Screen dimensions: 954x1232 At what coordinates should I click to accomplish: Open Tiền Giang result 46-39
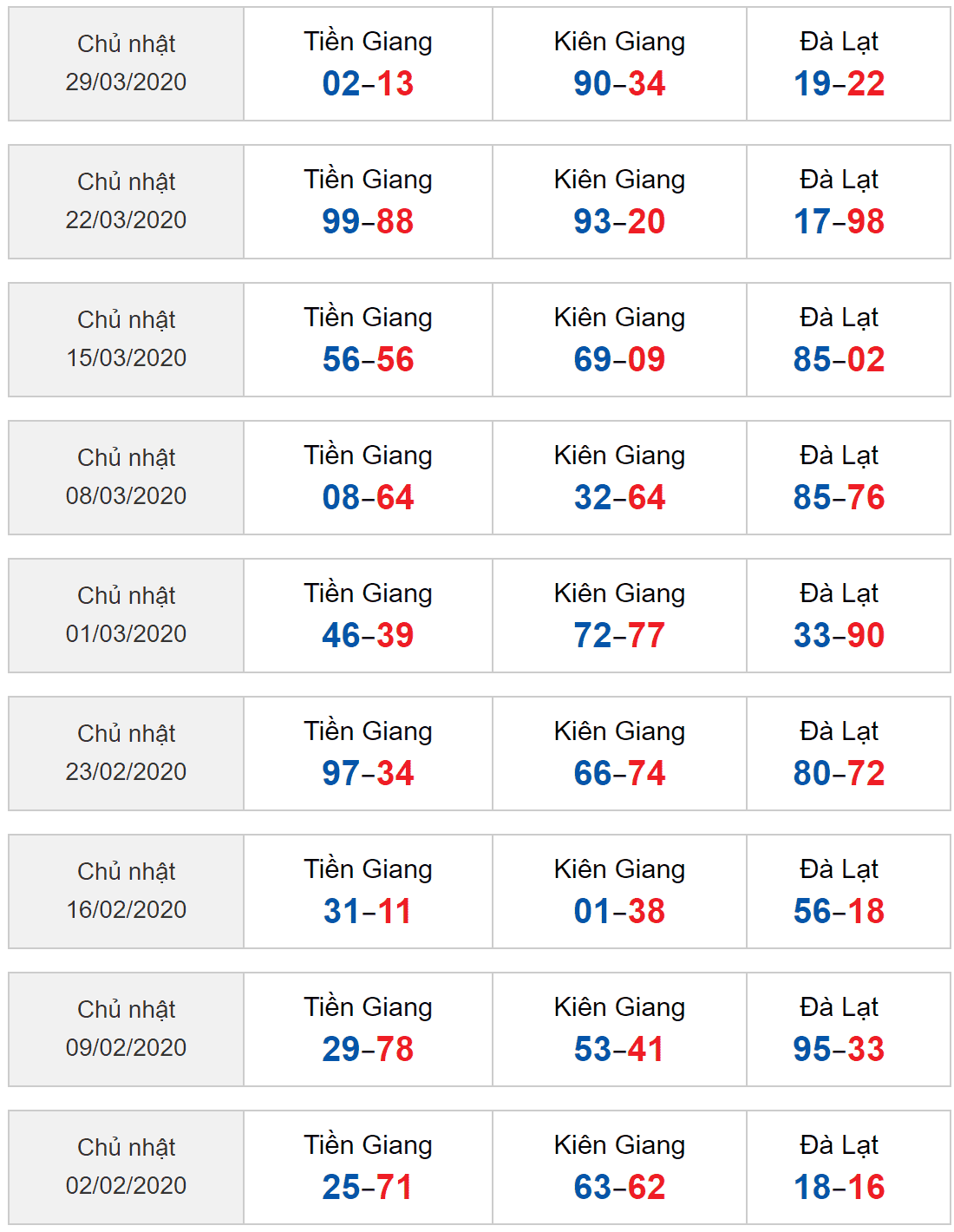click(368, 636)
